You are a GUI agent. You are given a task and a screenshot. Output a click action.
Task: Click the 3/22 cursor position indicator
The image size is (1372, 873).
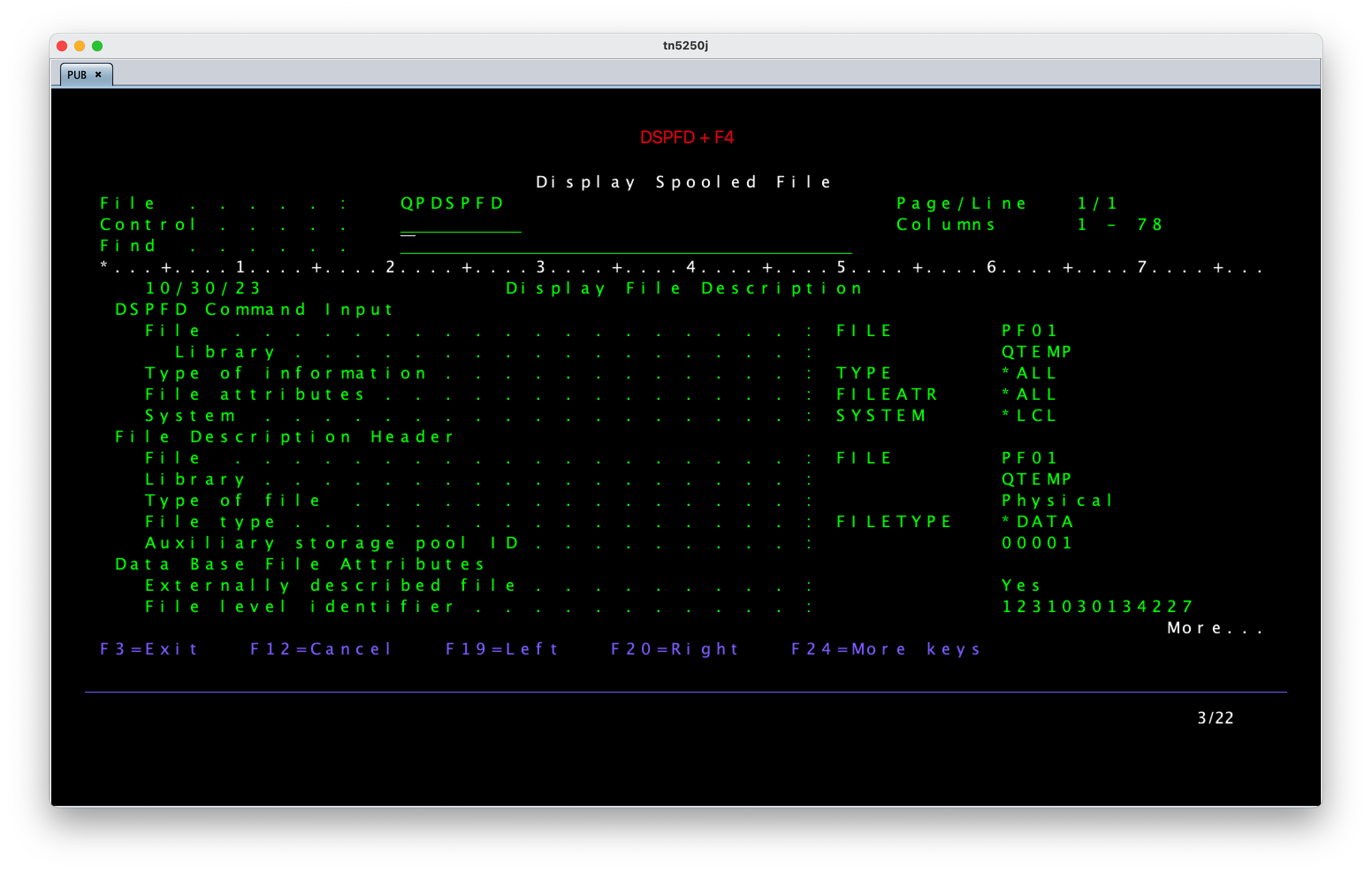pyautogui.click(x=1216, y=718)
